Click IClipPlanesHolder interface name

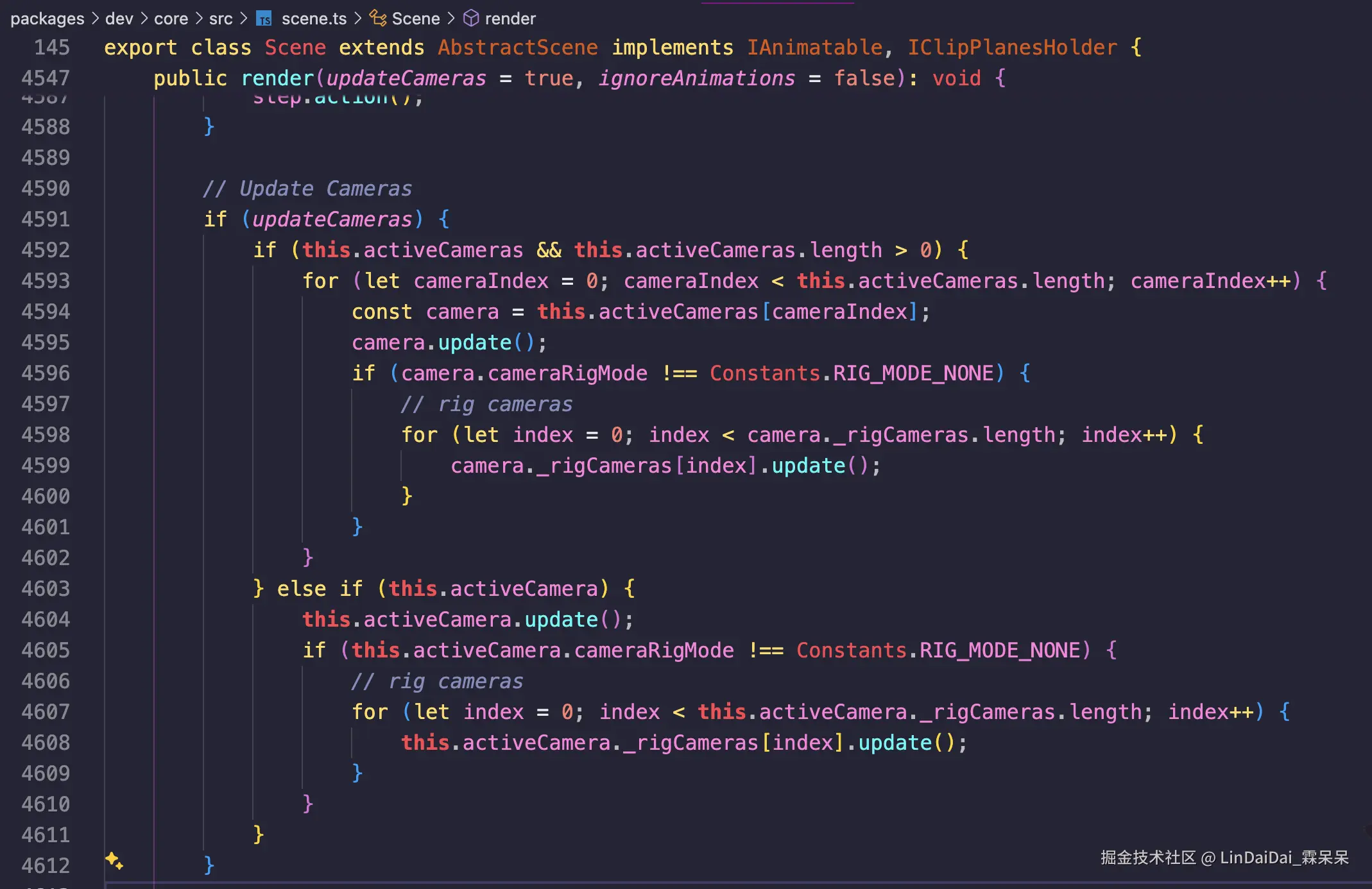[1012, 47]
